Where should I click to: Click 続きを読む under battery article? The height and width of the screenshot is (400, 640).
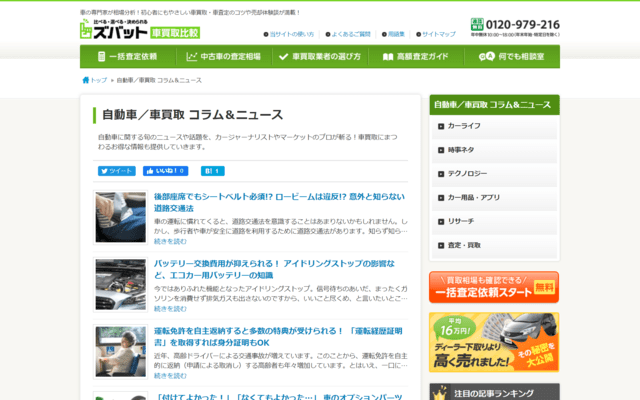tap(170, 309)
